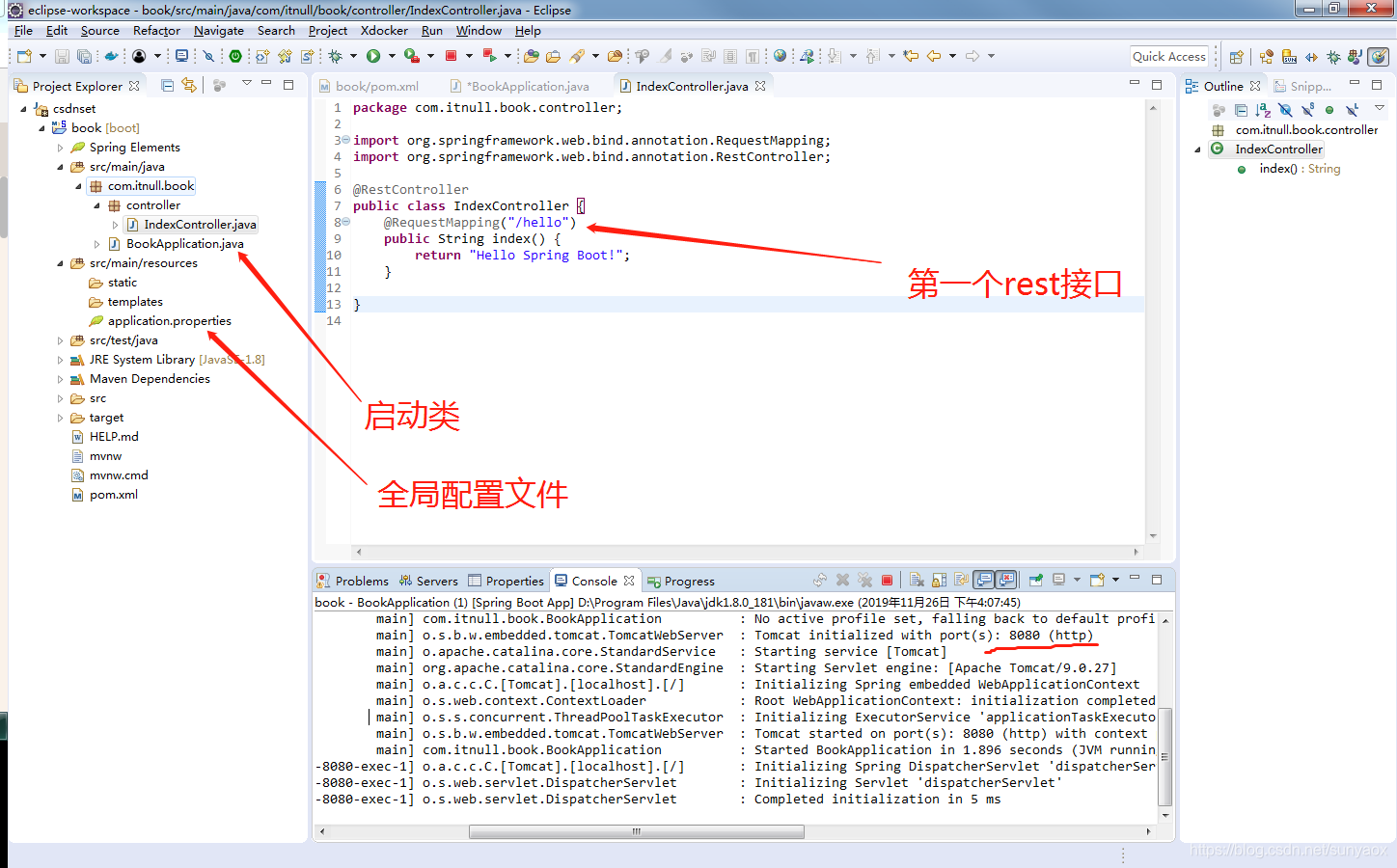Expand the Maven Dependencies node
The image size is (1397, 868).
(60, 379)
